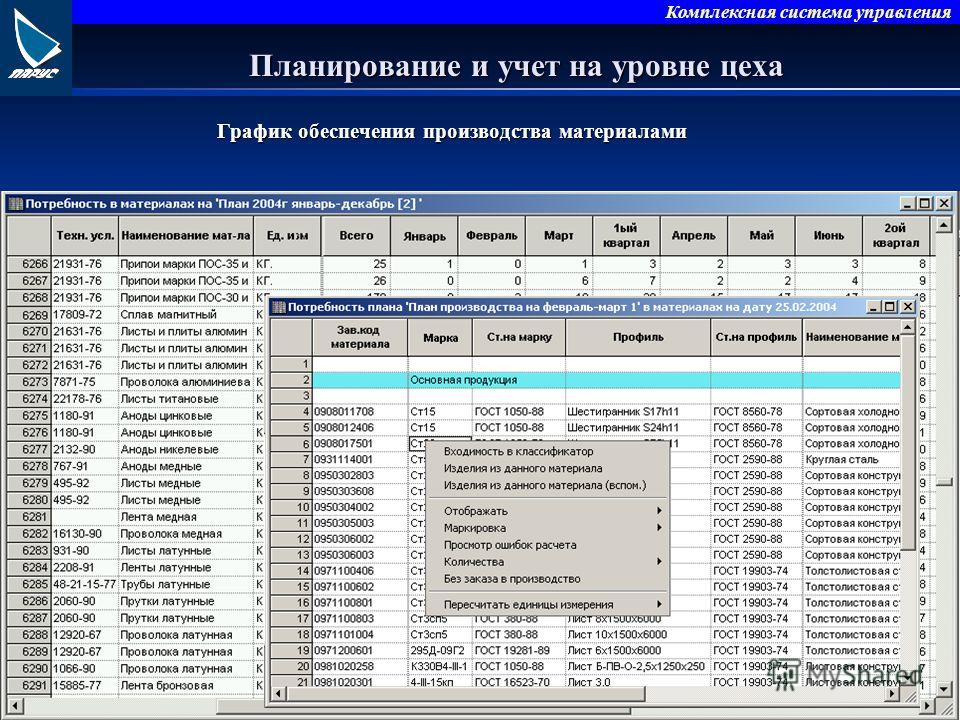960x720 pixels.
Task: Click the 'Трубы латунные' cell
Action: point(186,584)
